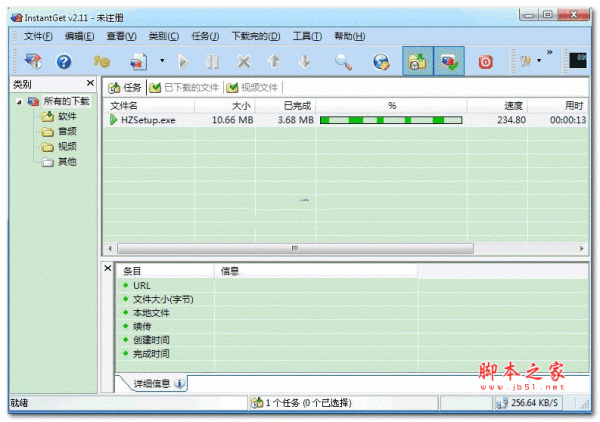The image size is (600, 422).
Task: Close the details panel with X
Action: [108, 268]
